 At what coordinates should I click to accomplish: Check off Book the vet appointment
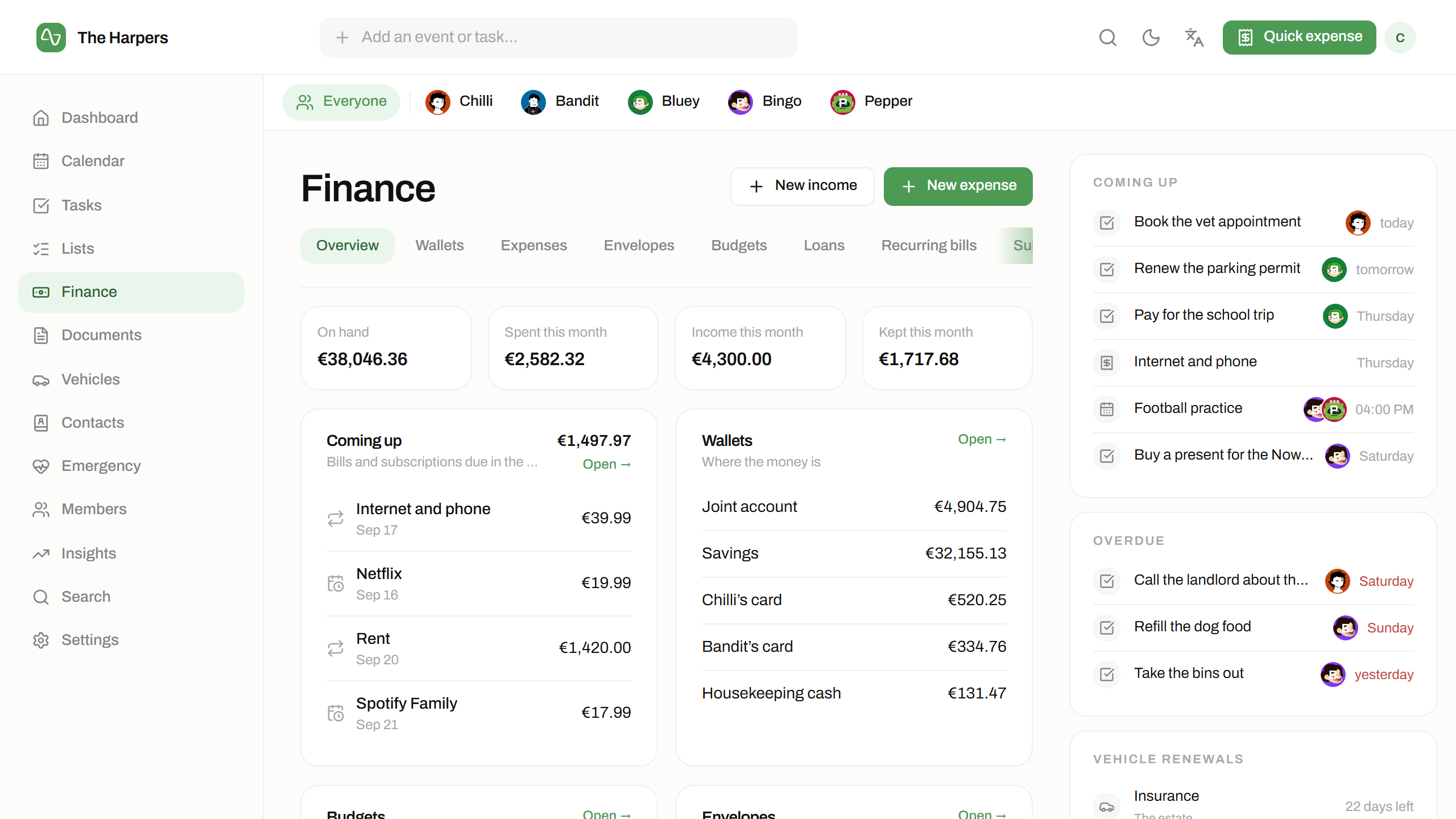point(1107,222)
